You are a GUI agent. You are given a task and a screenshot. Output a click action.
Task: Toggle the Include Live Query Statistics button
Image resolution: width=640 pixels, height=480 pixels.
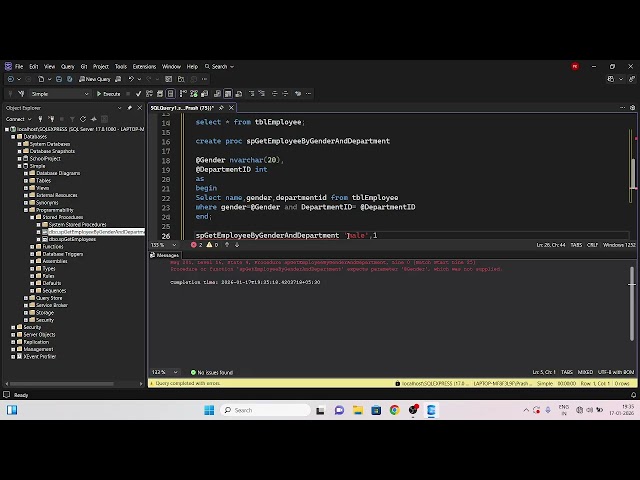(x=194, y=94)
